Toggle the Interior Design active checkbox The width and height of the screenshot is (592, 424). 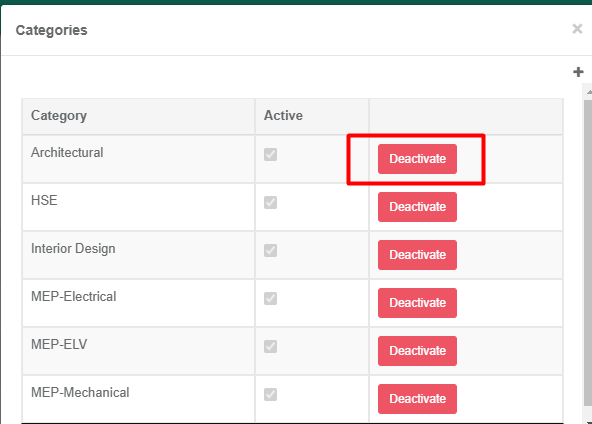click(270, 250)
